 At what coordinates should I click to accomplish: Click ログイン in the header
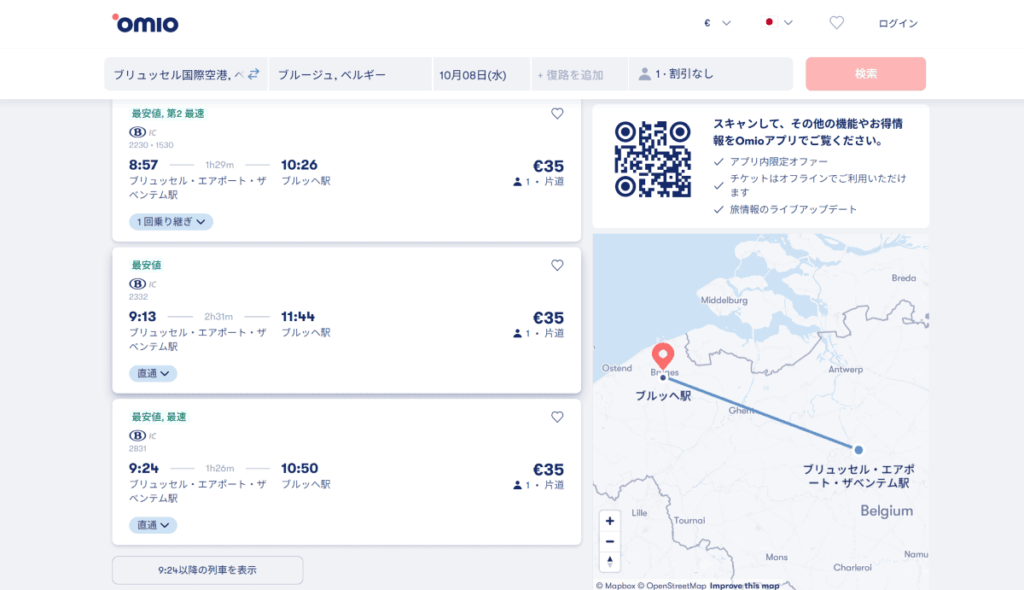tap(897, 23)
